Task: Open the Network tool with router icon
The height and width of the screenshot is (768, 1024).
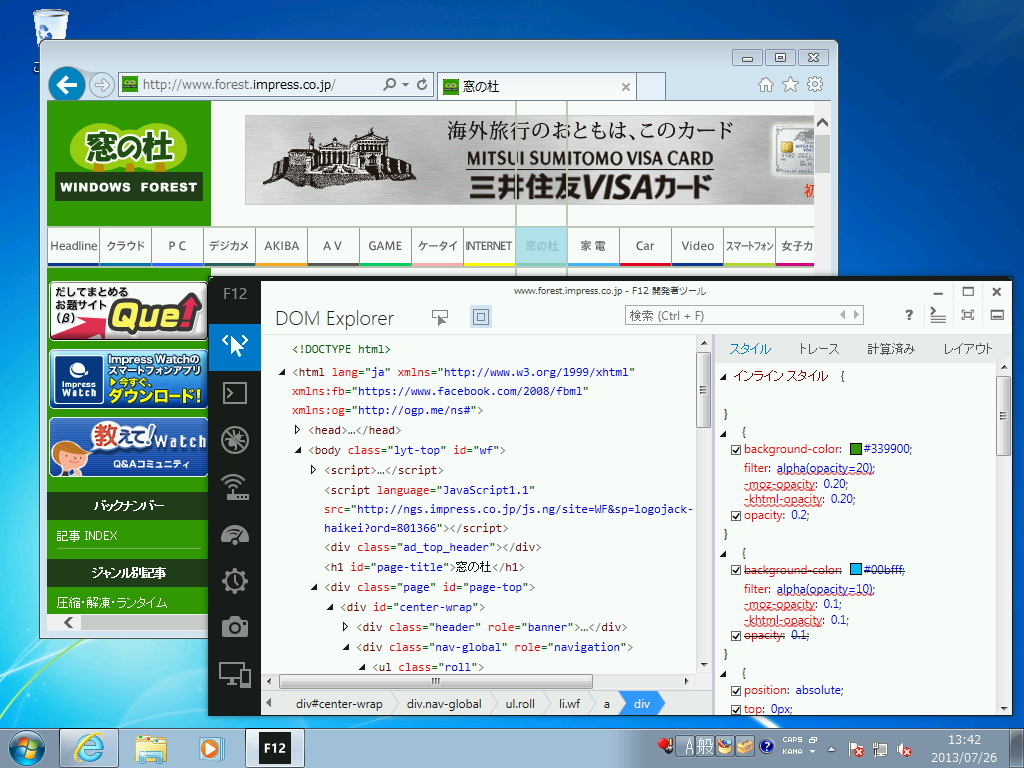Action: [234, 487]
